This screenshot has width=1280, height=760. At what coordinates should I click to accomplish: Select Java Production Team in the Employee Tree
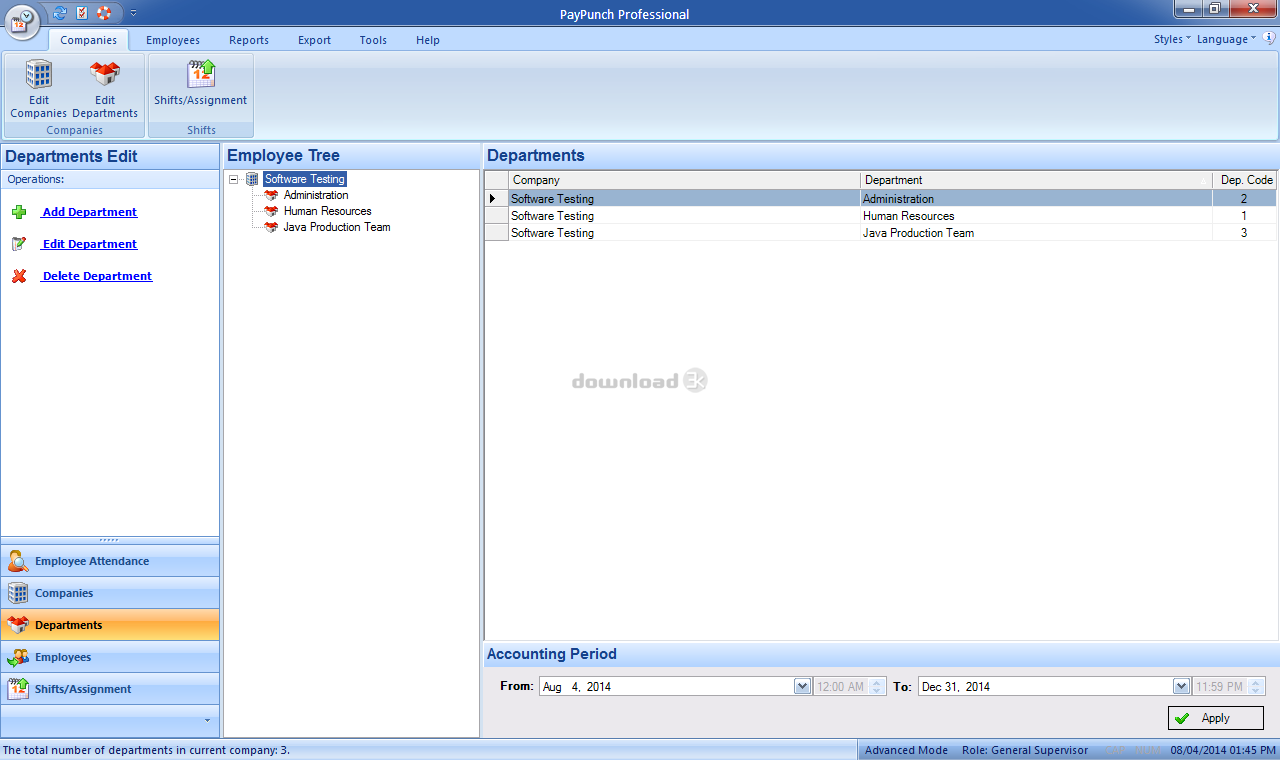(337, 227)
